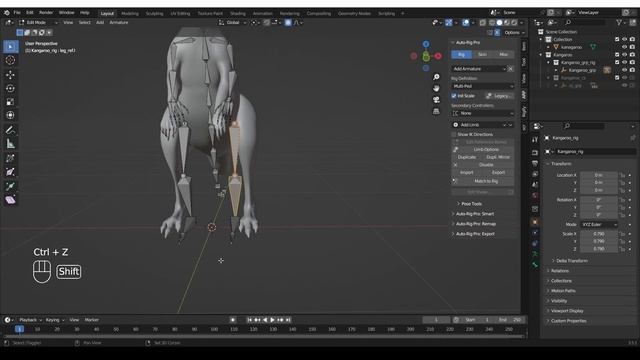Hide Kangaroo_grp_rig with its eye icon
This screenshot has height=360, width=640.
click(624, 62)
